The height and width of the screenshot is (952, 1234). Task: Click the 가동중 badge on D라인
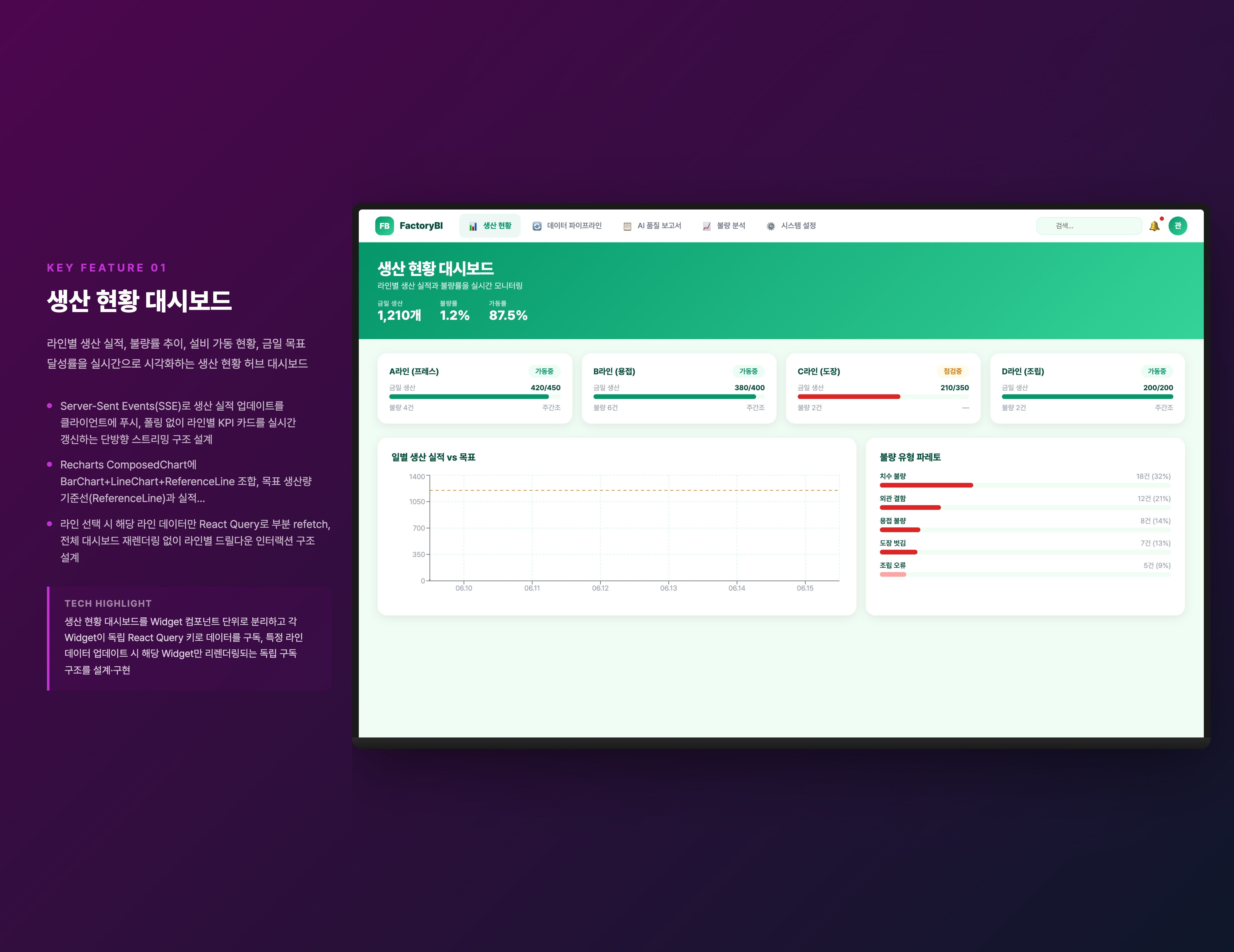coord(1157,372)
